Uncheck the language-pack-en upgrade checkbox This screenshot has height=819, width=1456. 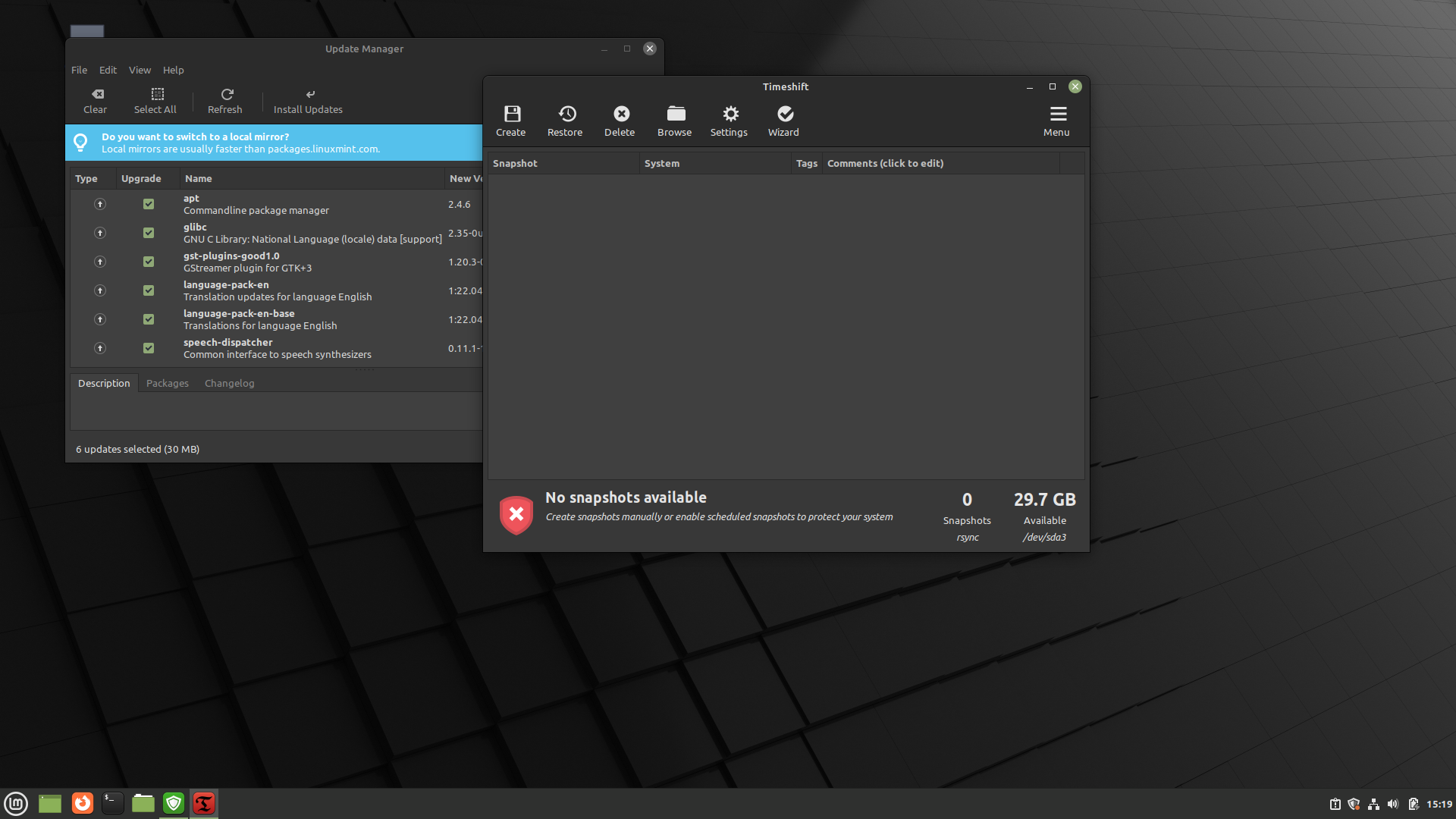coord(149,290)
